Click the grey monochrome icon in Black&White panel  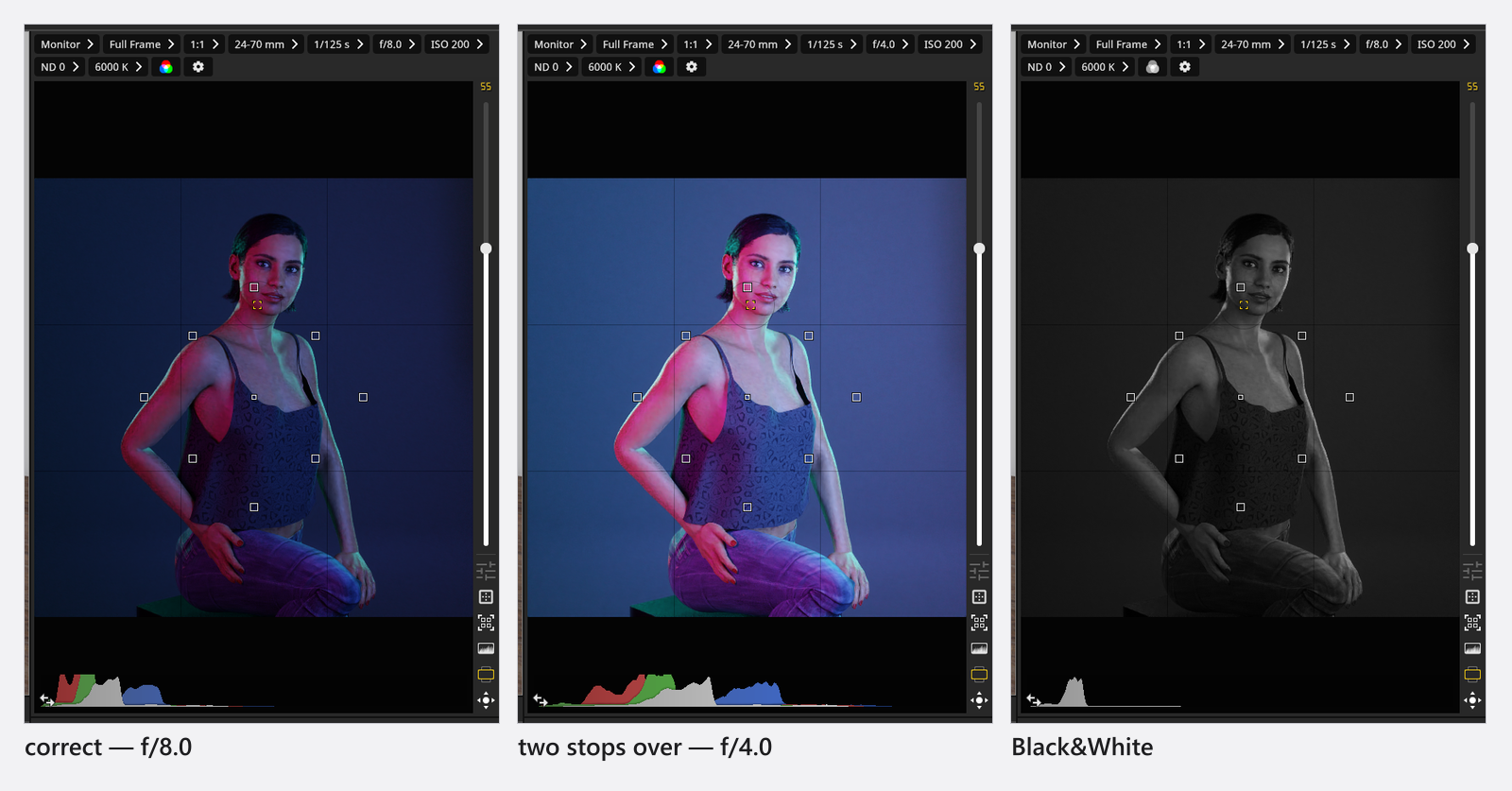tap(1153, 67)
